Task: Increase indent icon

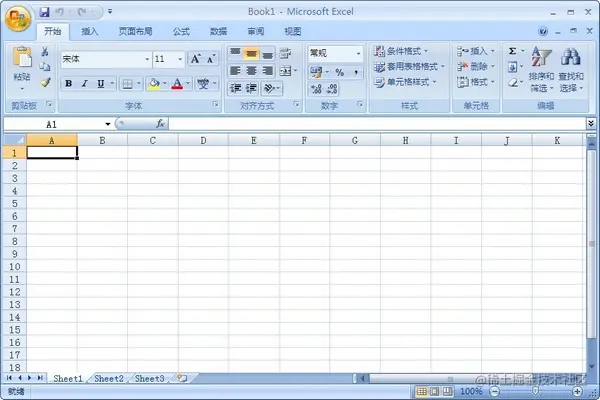Action: pos(251,88)
